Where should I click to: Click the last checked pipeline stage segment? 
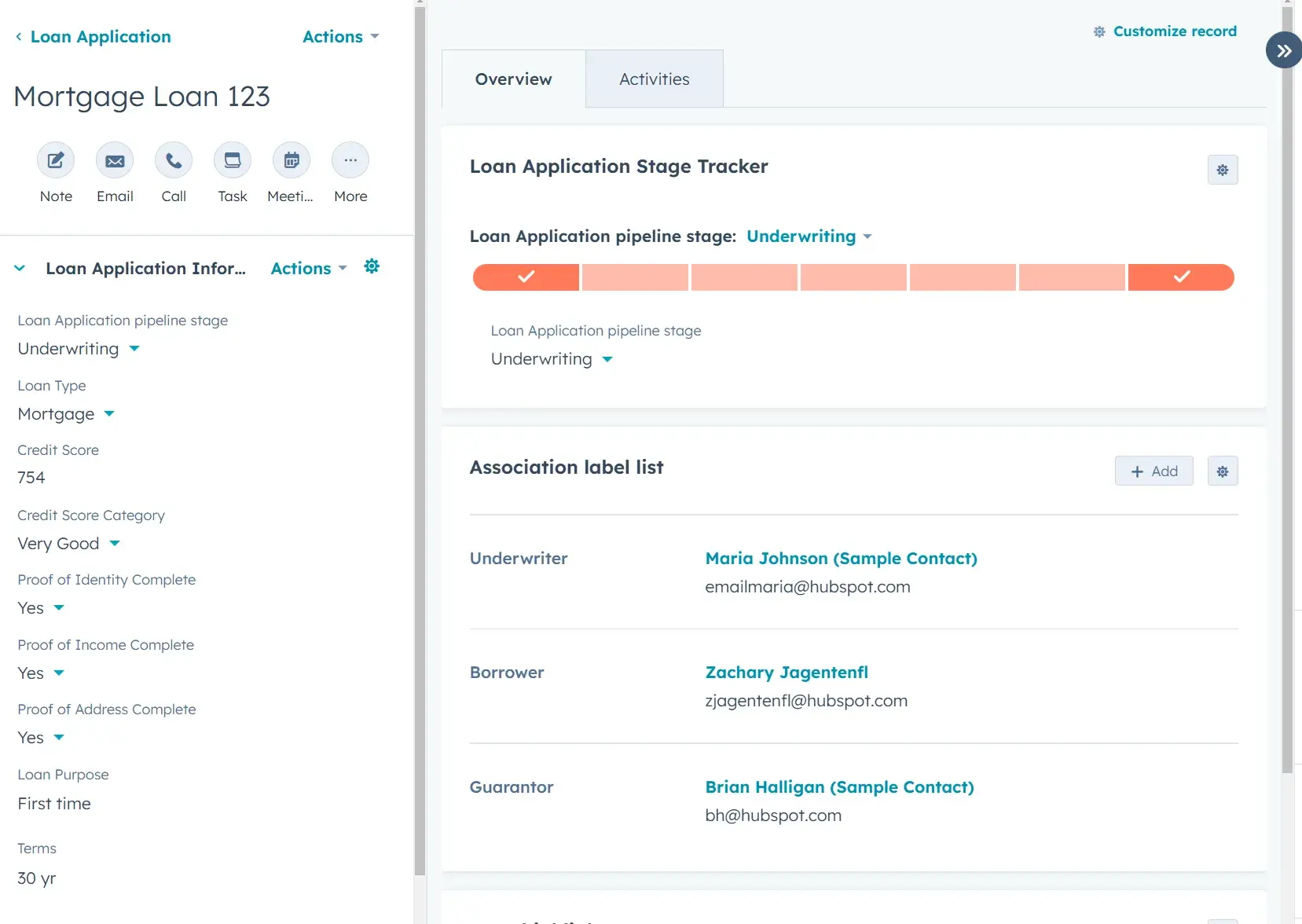1180,277
